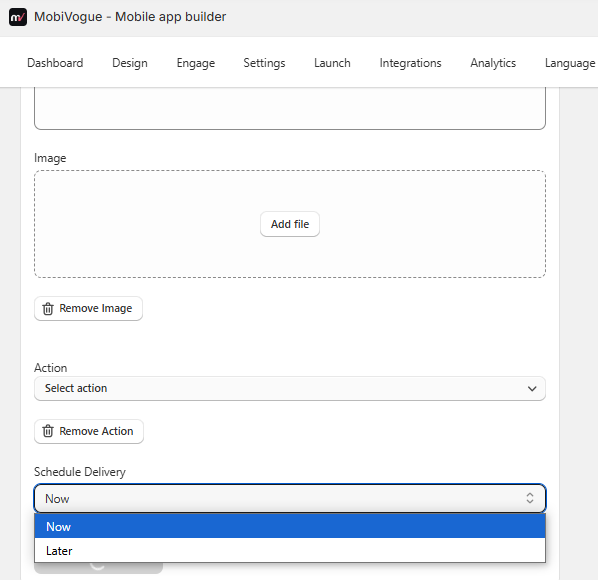
Task: Open the Settings tab
Action: (x=264, y=63)
